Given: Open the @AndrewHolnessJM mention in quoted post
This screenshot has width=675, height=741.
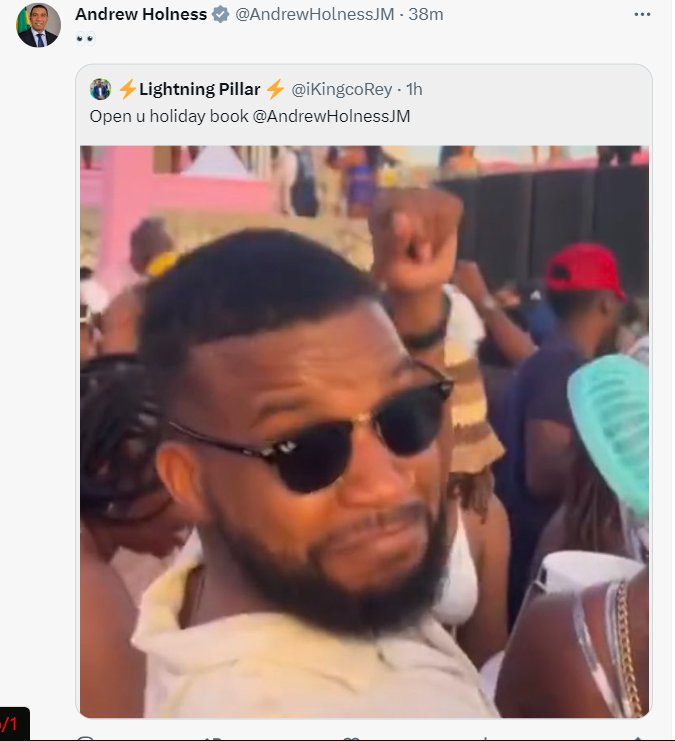Looking at the screenshot, I should click(331, 116).
